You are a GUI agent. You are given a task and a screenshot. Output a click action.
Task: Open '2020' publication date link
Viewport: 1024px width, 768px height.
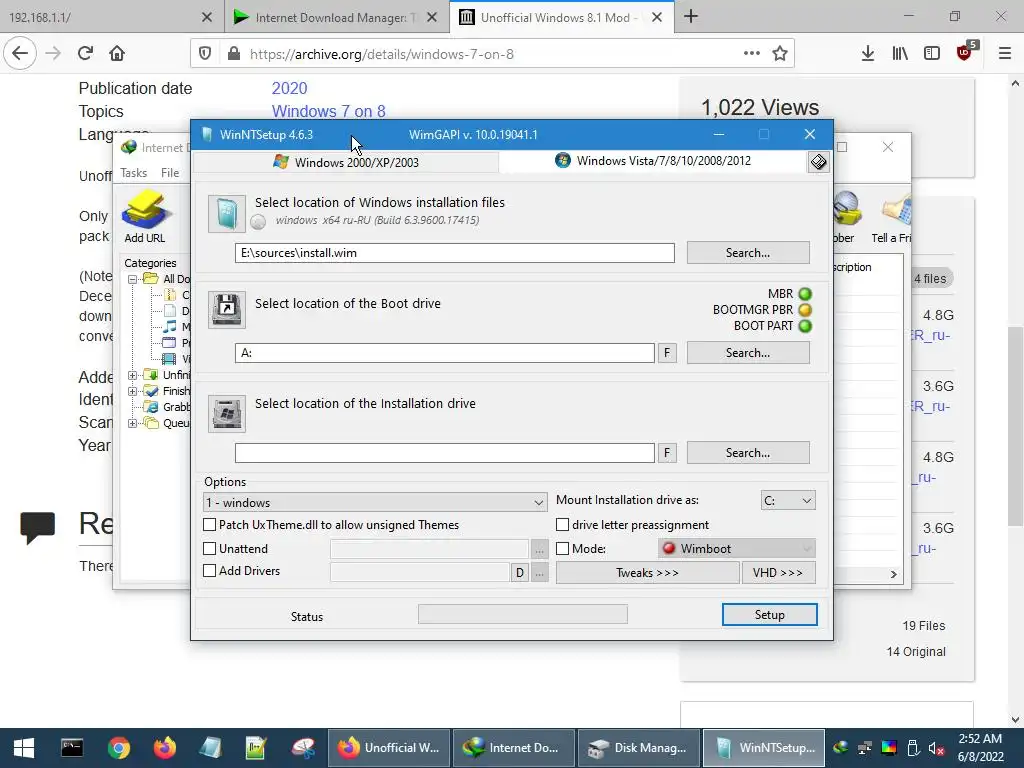click(289, 88)
